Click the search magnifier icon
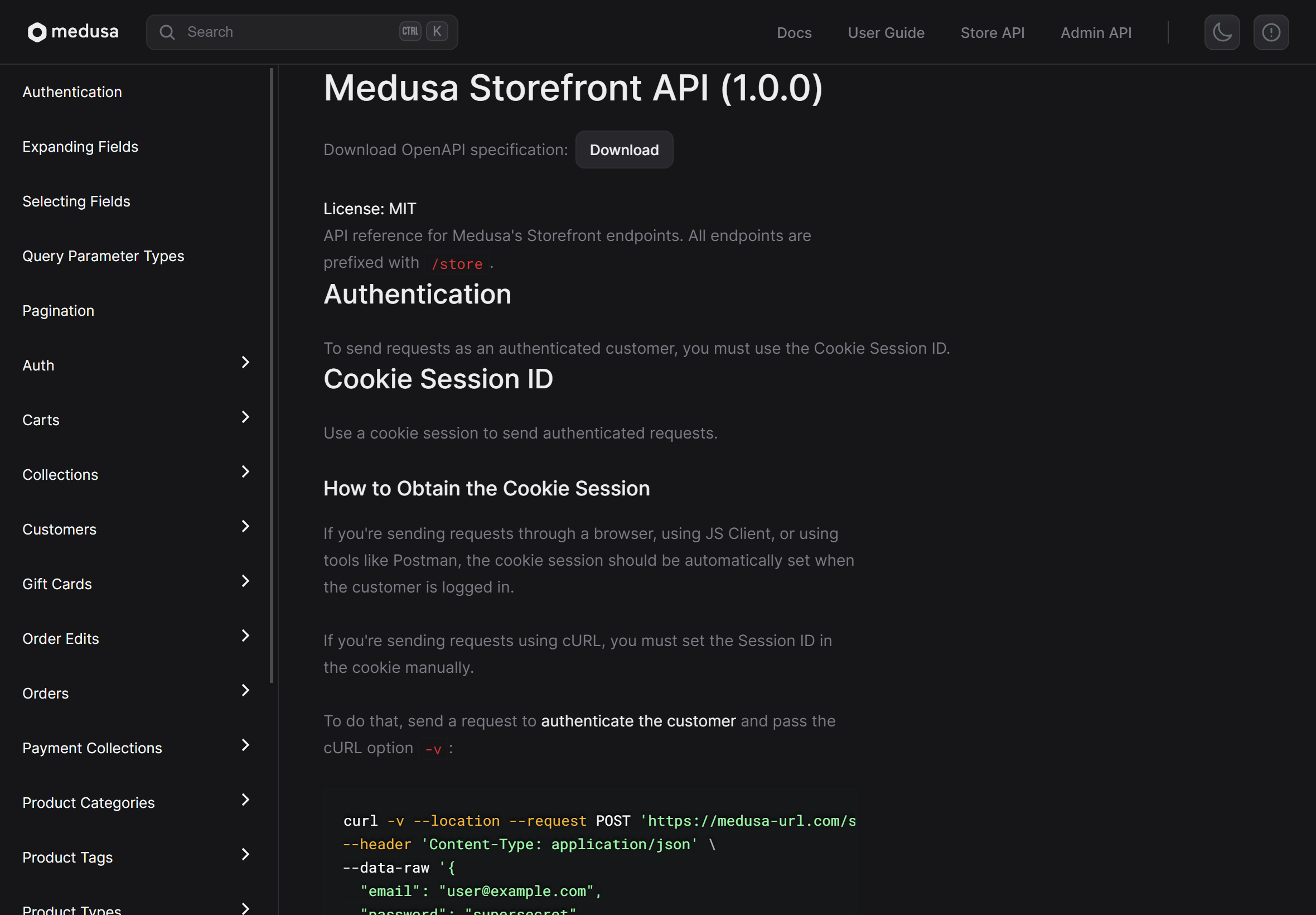Viewport: 1316px width, 915px height. point(167,32)
